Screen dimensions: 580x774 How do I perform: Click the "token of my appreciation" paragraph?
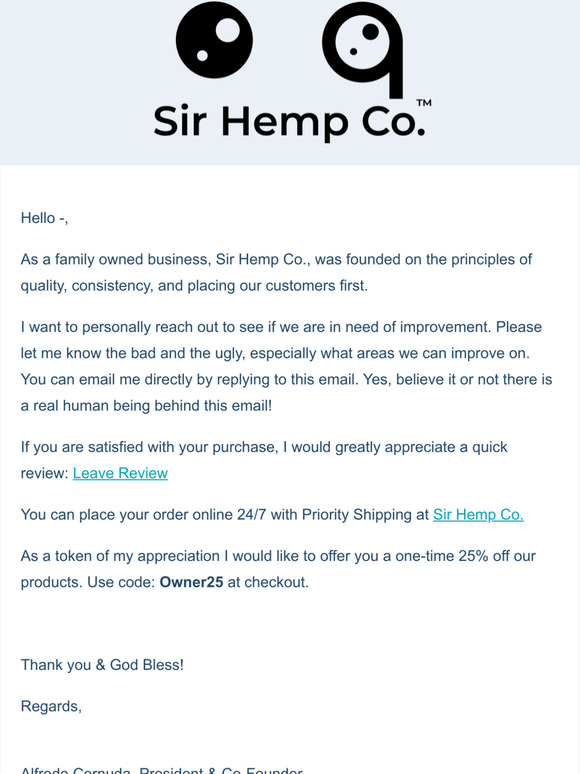(x=278, y=569)
